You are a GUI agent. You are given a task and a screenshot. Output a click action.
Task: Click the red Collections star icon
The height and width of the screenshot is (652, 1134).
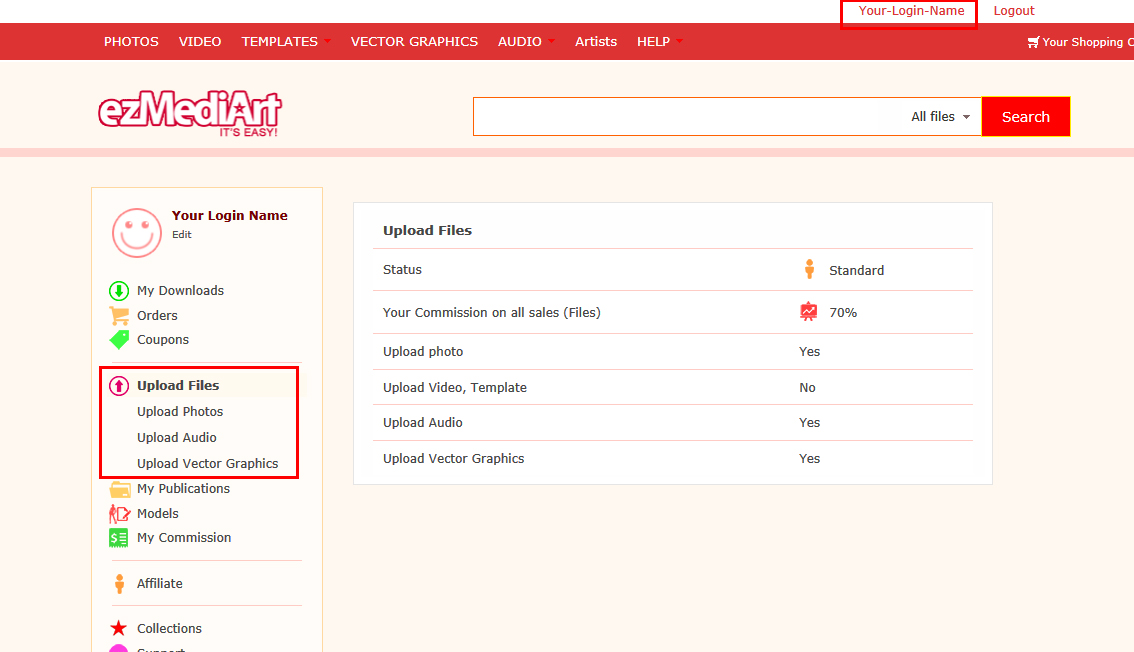[119, 629]
